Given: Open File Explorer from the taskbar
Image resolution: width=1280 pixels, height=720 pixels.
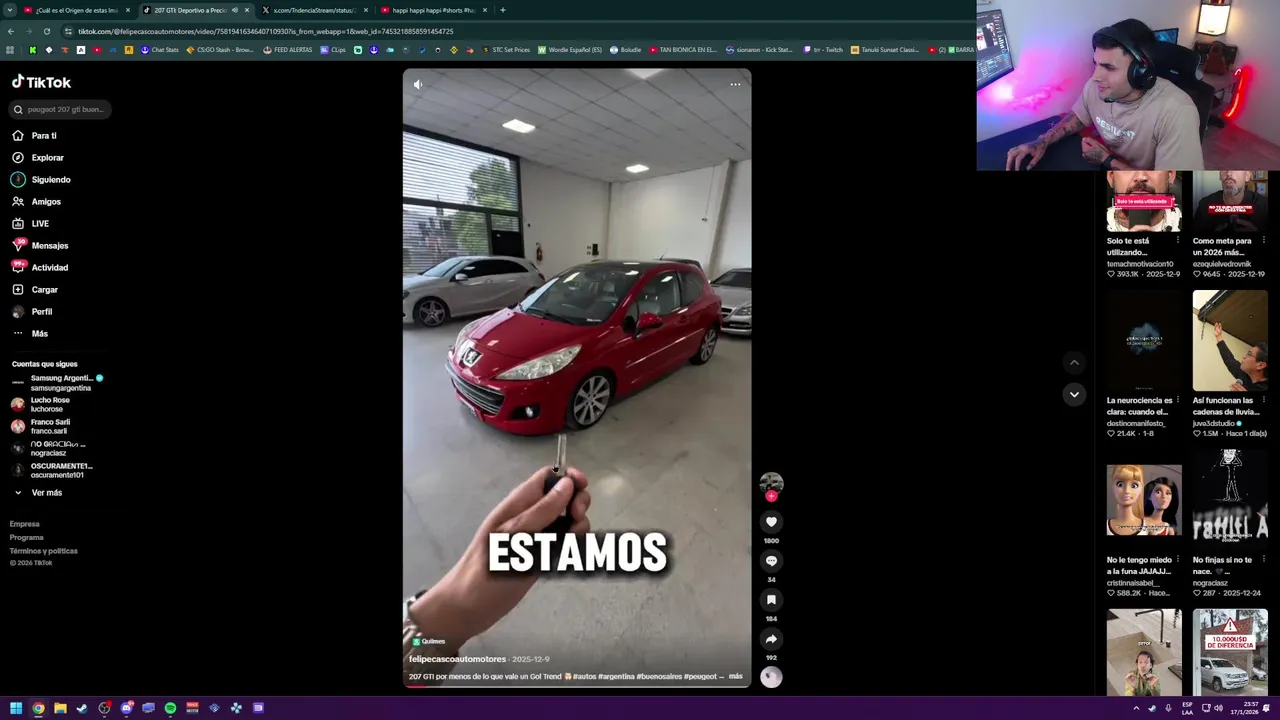Looking at the screenshot, I should (x=60, y=708).
